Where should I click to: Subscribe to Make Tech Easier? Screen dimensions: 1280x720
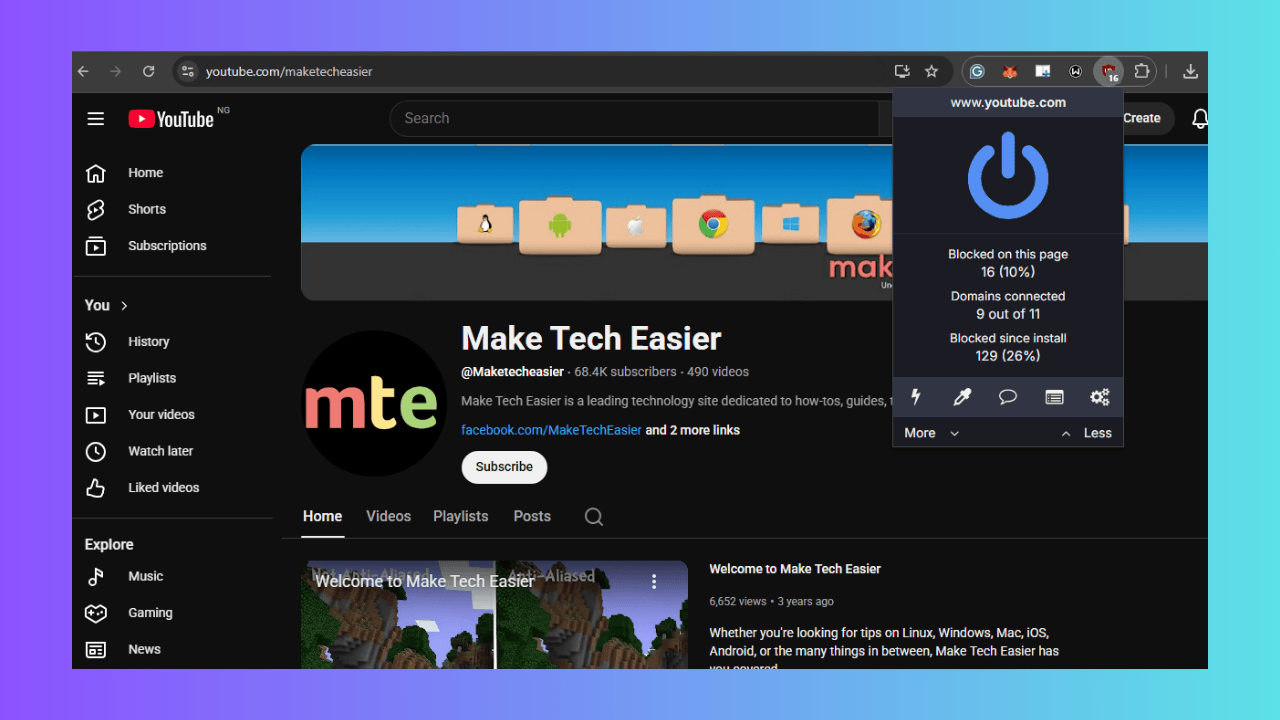[x=504, y=467]
